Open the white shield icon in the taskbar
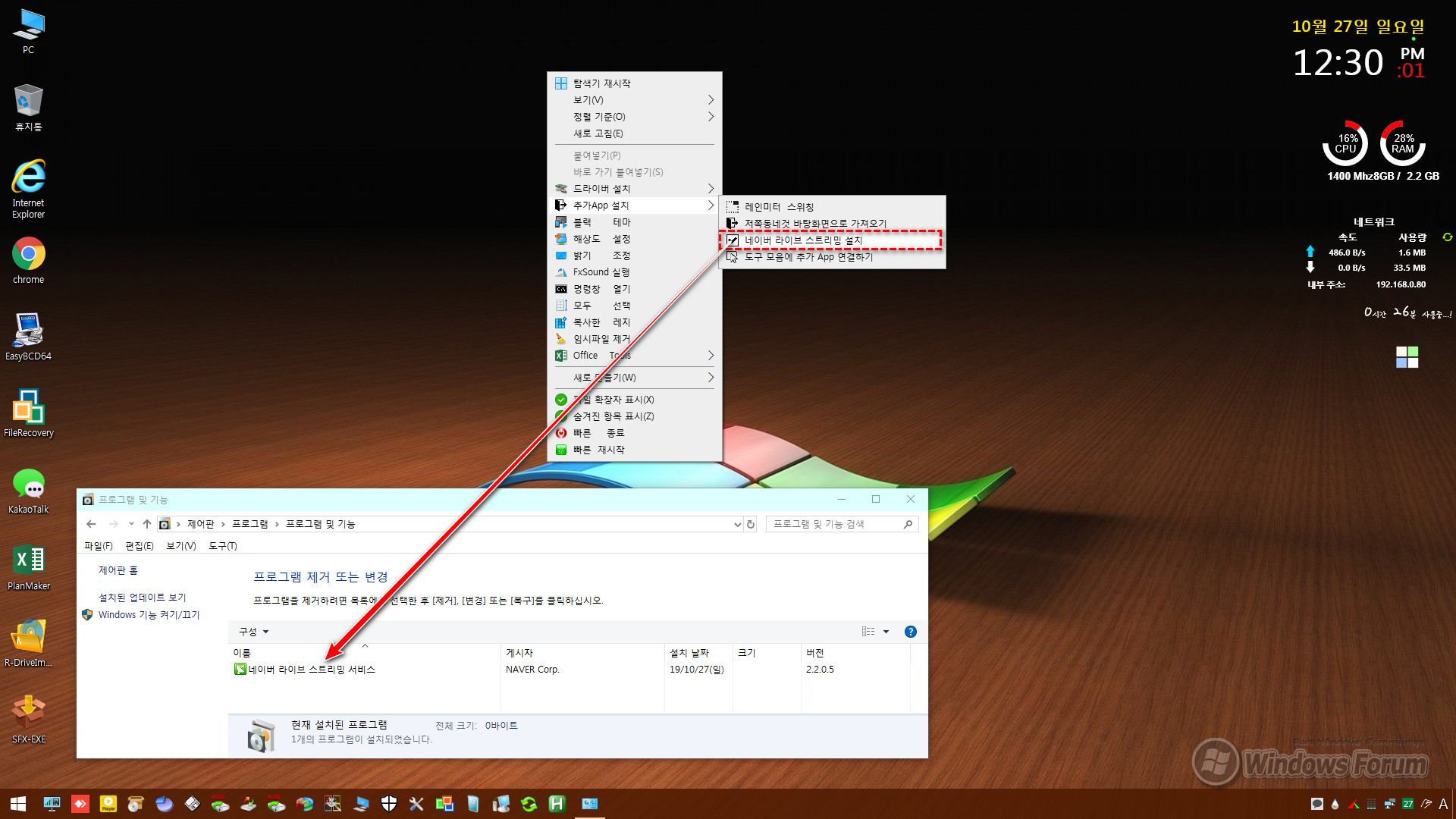This screenshot has height=819, width=1456. coord(388,804)
